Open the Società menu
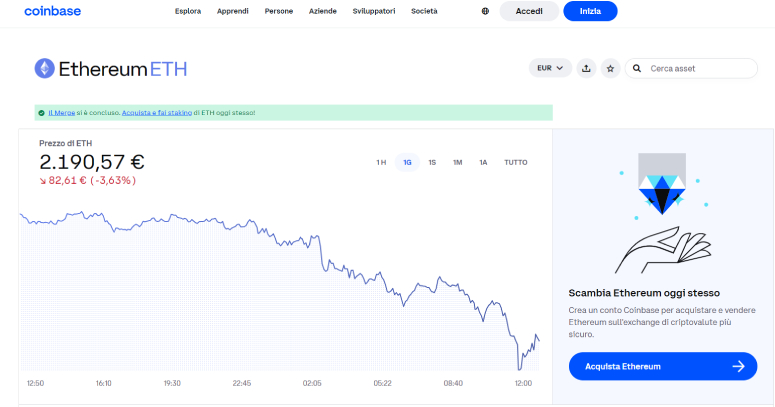The height and width of the screenshot is (407, 775). (424, 11)
